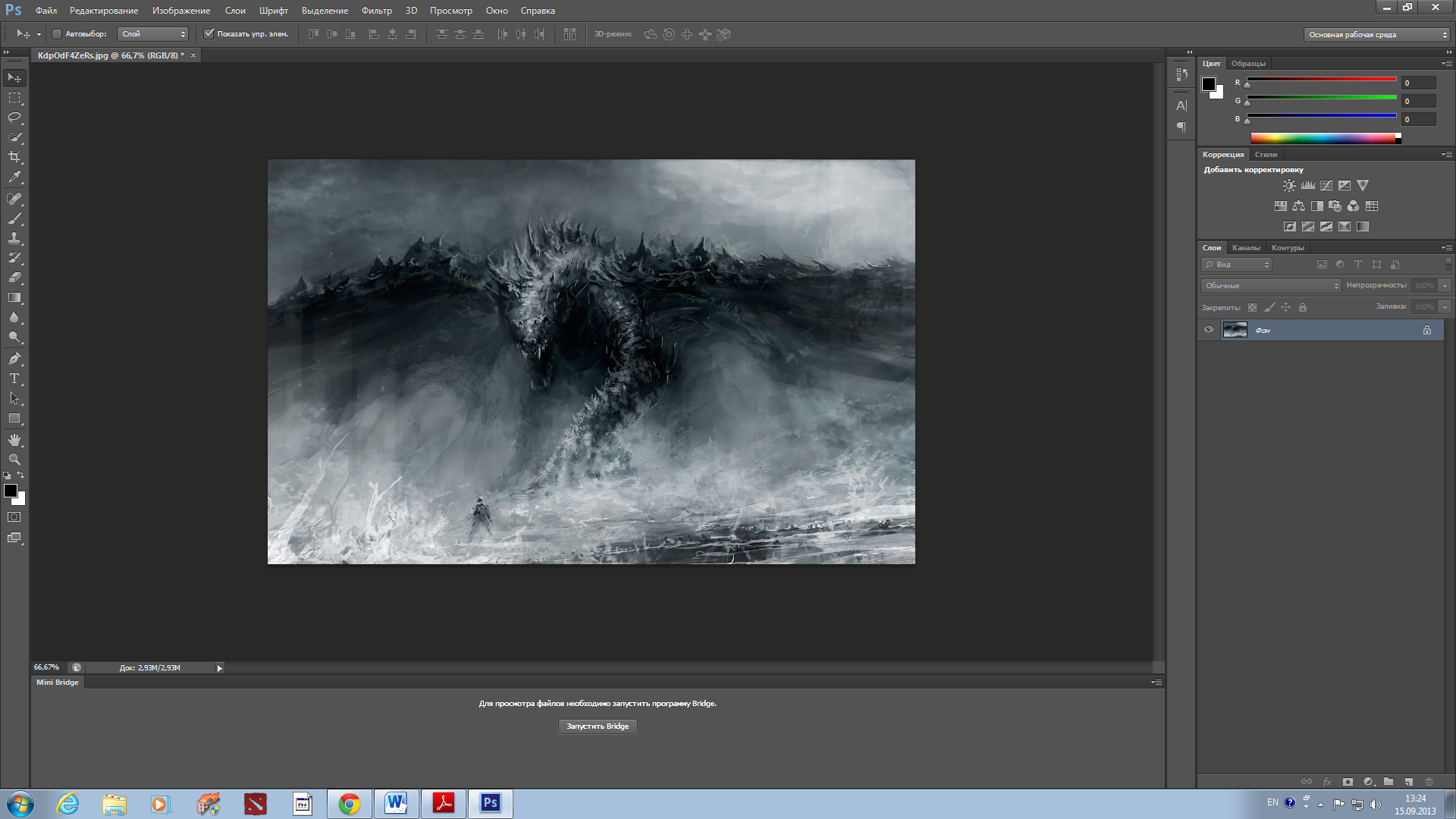The height and width of the screenshot is (819, 1456).
Task: Switch to the Каналы tab
Action: (x=1246, y=248)
